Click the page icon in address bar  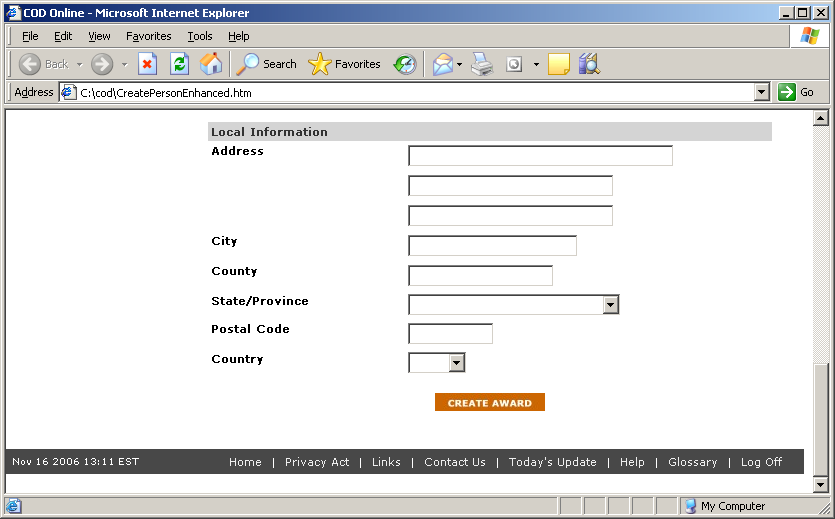[x=68, y=93]
